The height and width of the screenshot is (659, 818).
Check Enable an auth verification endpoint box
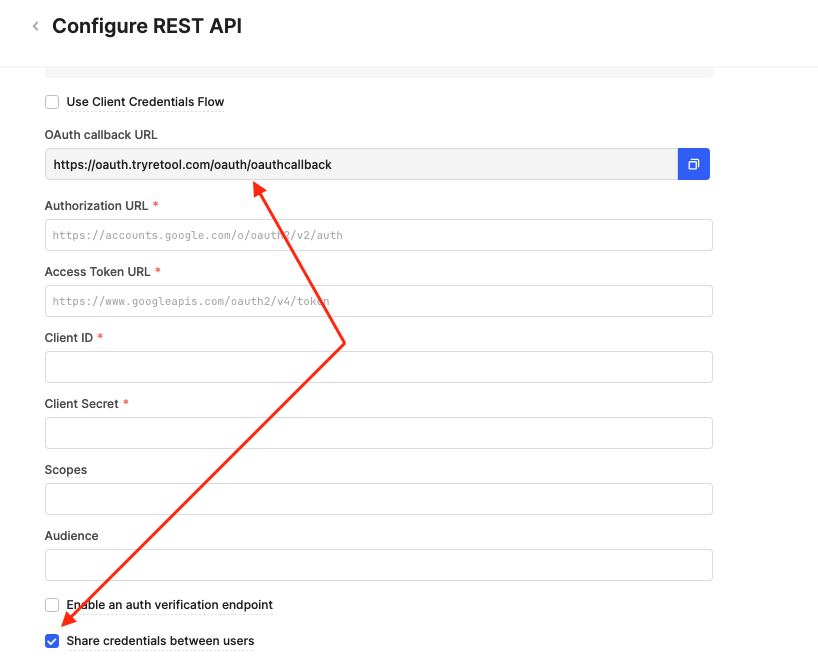pyautogui.click(x=52, y=605)
